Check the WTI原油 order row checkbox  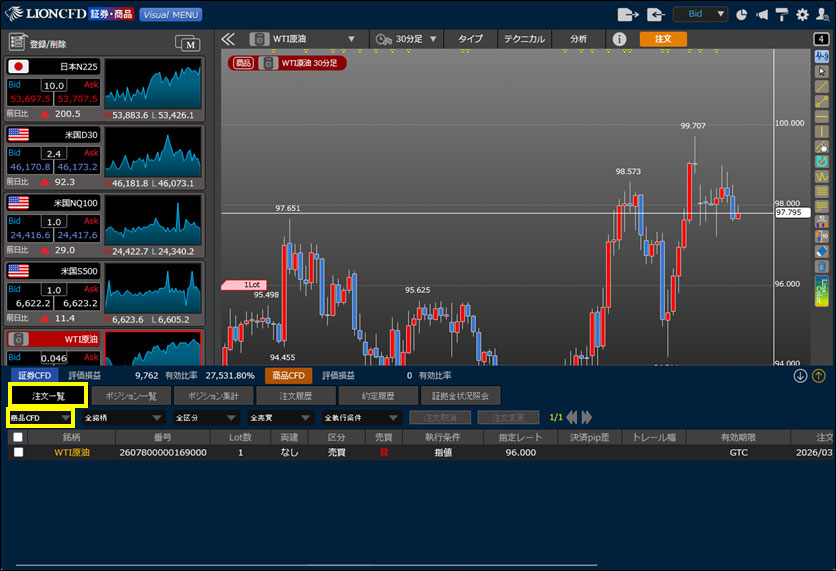18,452
